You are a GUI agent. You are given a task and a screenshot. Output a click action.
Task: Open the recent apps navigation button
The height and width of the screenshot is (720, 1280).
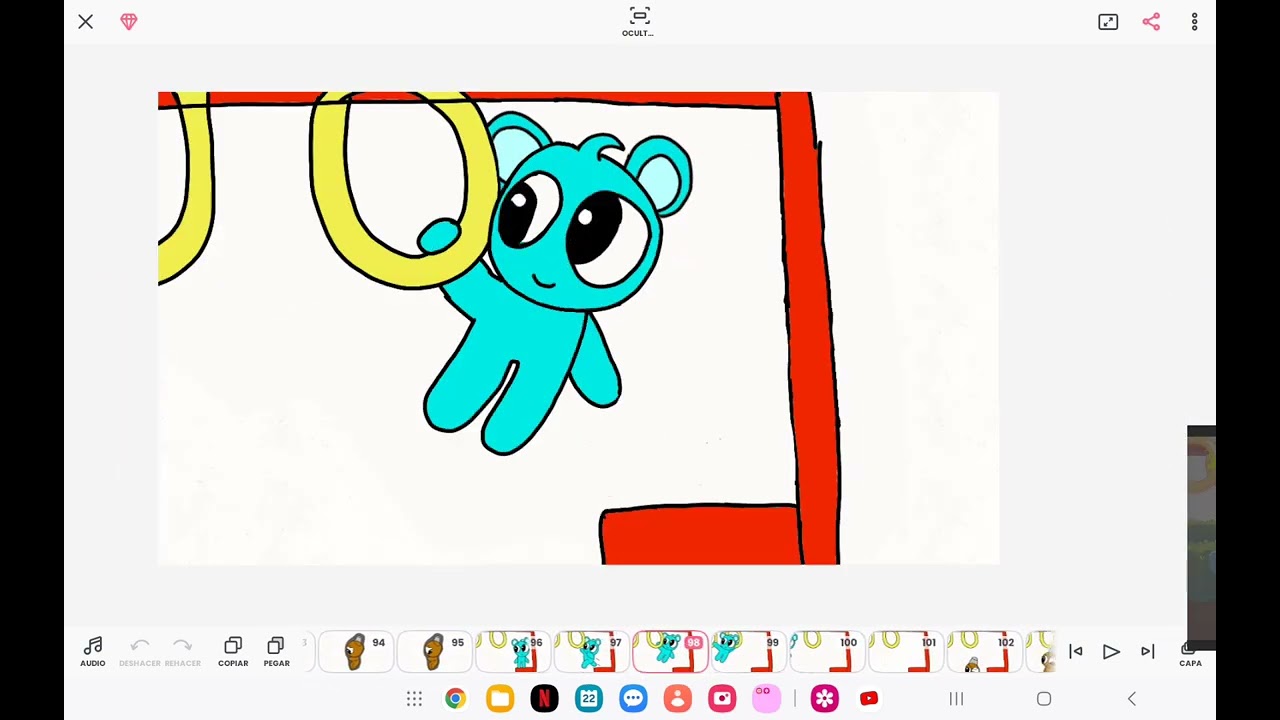[956, 699]
